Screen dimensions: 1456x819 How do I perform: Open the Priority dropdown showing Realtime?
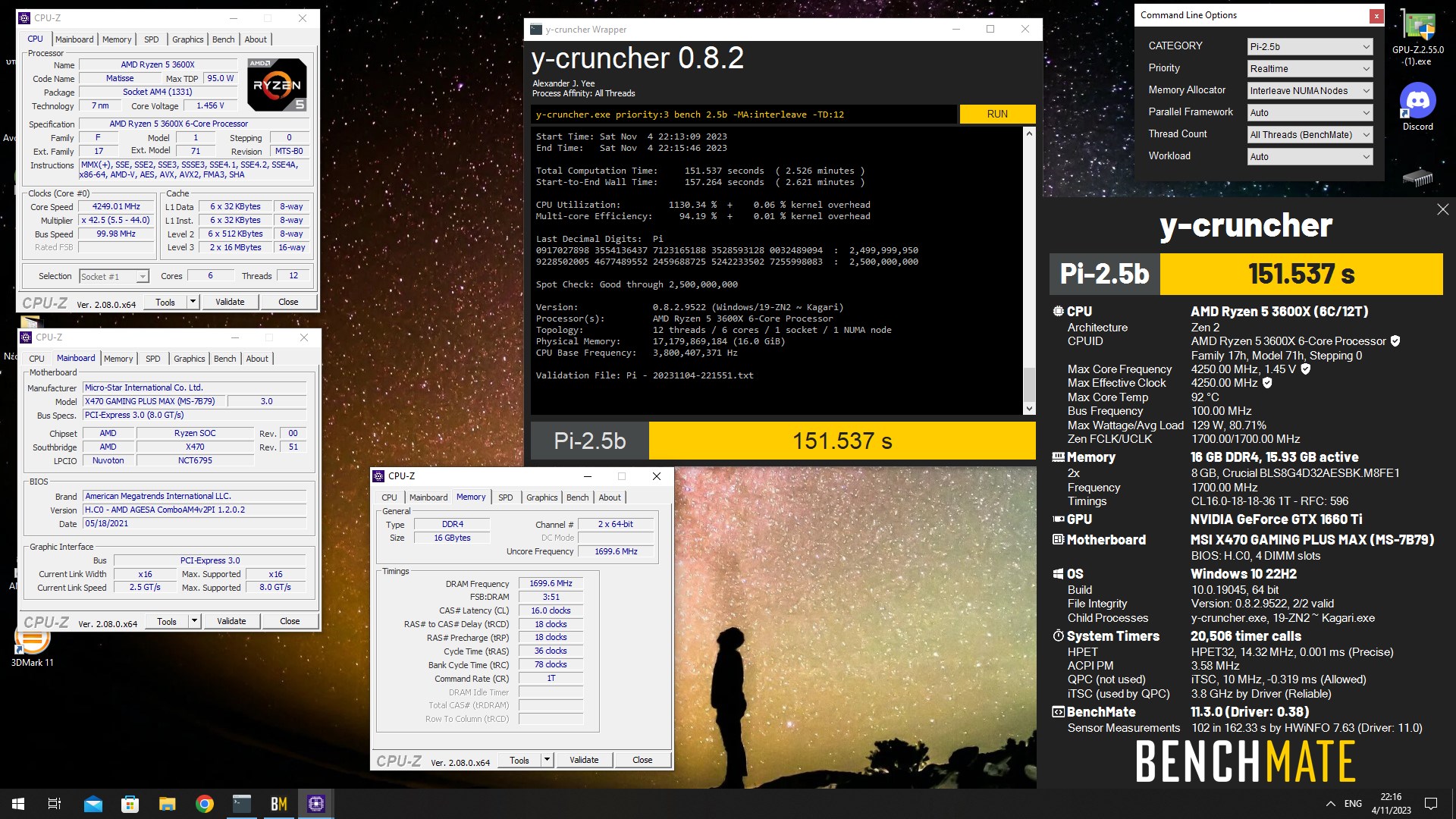1310,69
